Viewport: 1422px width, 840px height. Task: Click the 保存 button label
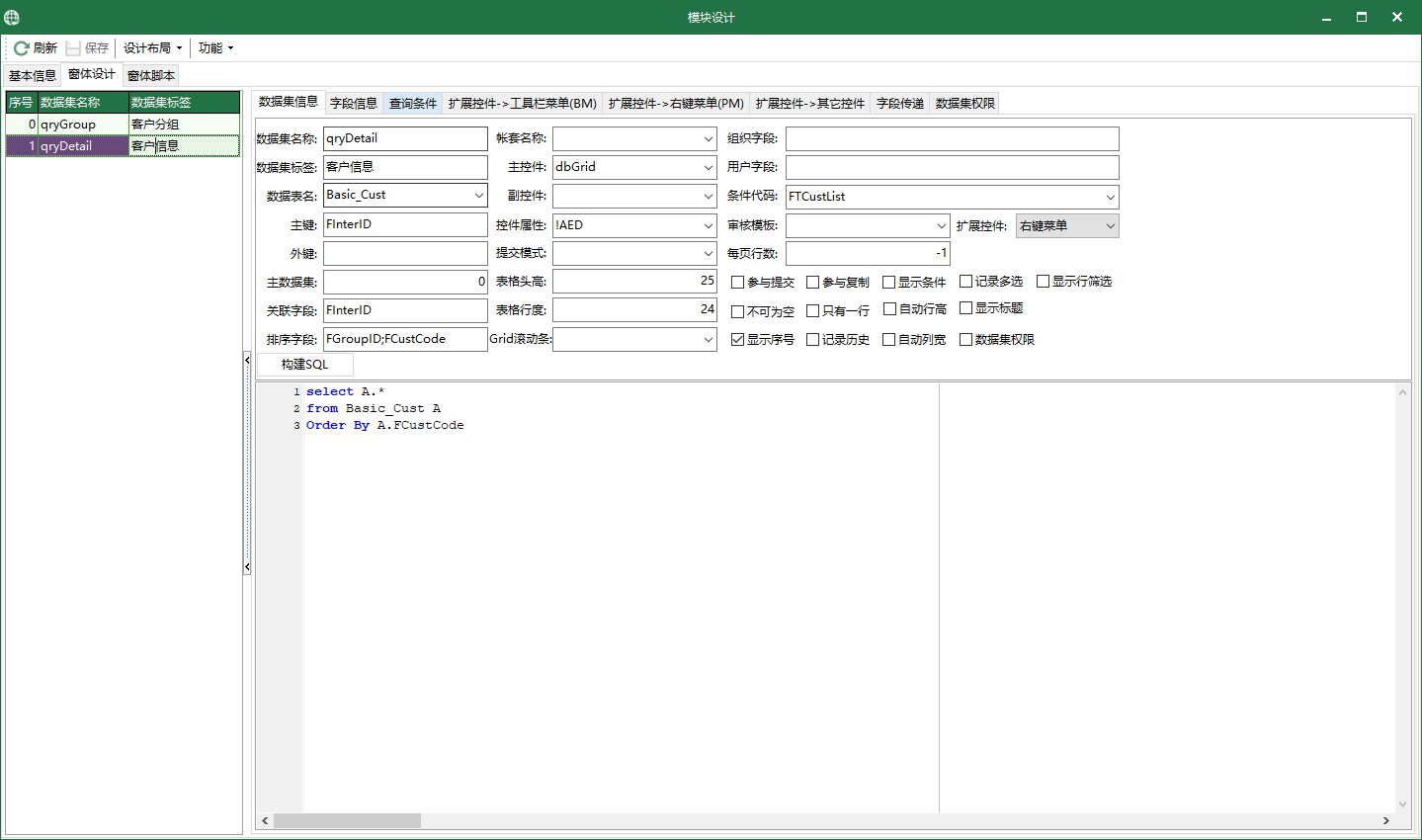[x=97, y=47]
